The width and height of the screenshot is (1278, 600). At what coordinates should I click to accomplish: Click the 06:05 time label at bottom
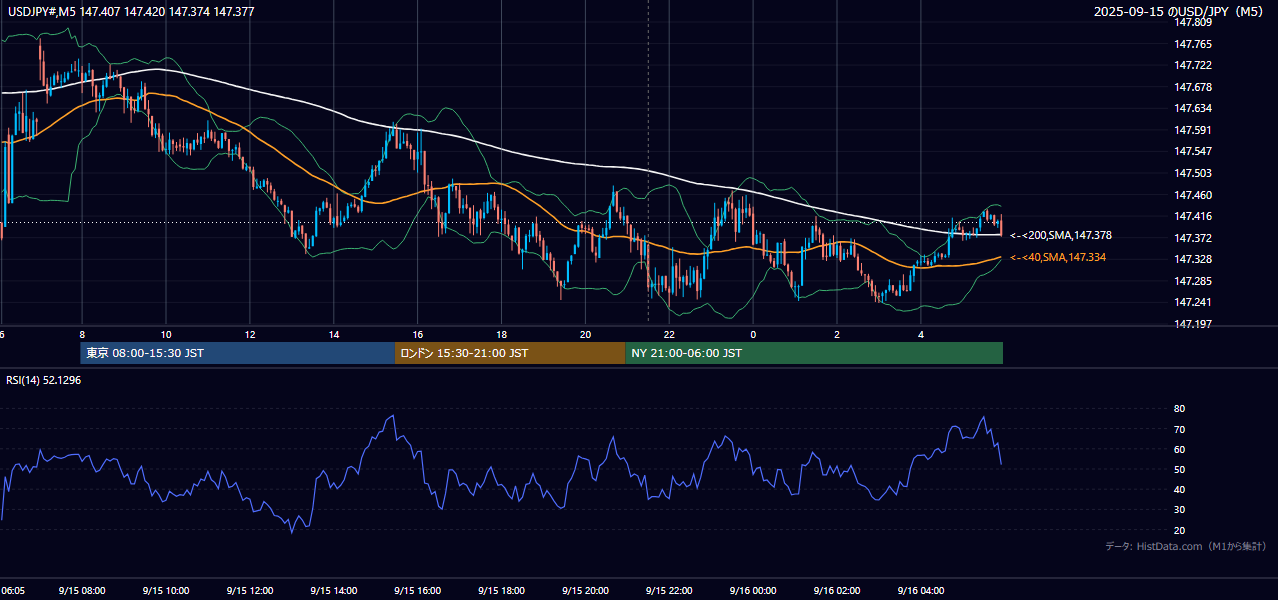coord(12,590)
